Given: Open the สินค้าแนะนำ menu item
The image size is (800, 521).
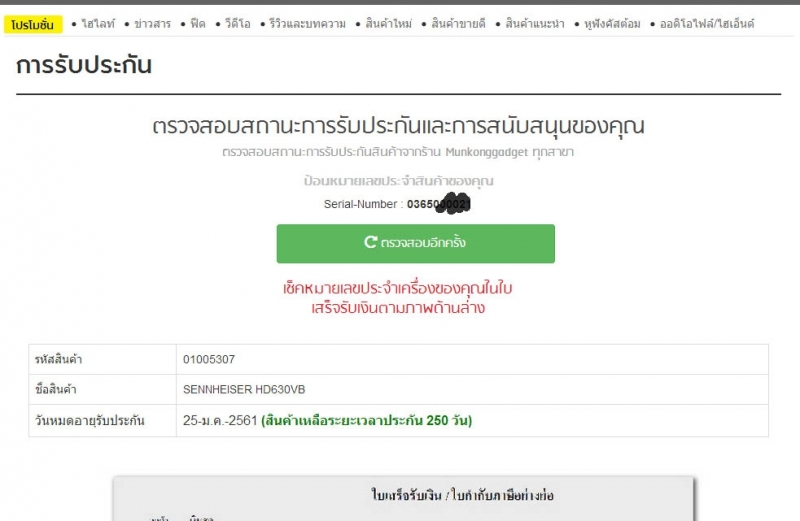Looking at the screenshot, I should (x=535, y=24).
